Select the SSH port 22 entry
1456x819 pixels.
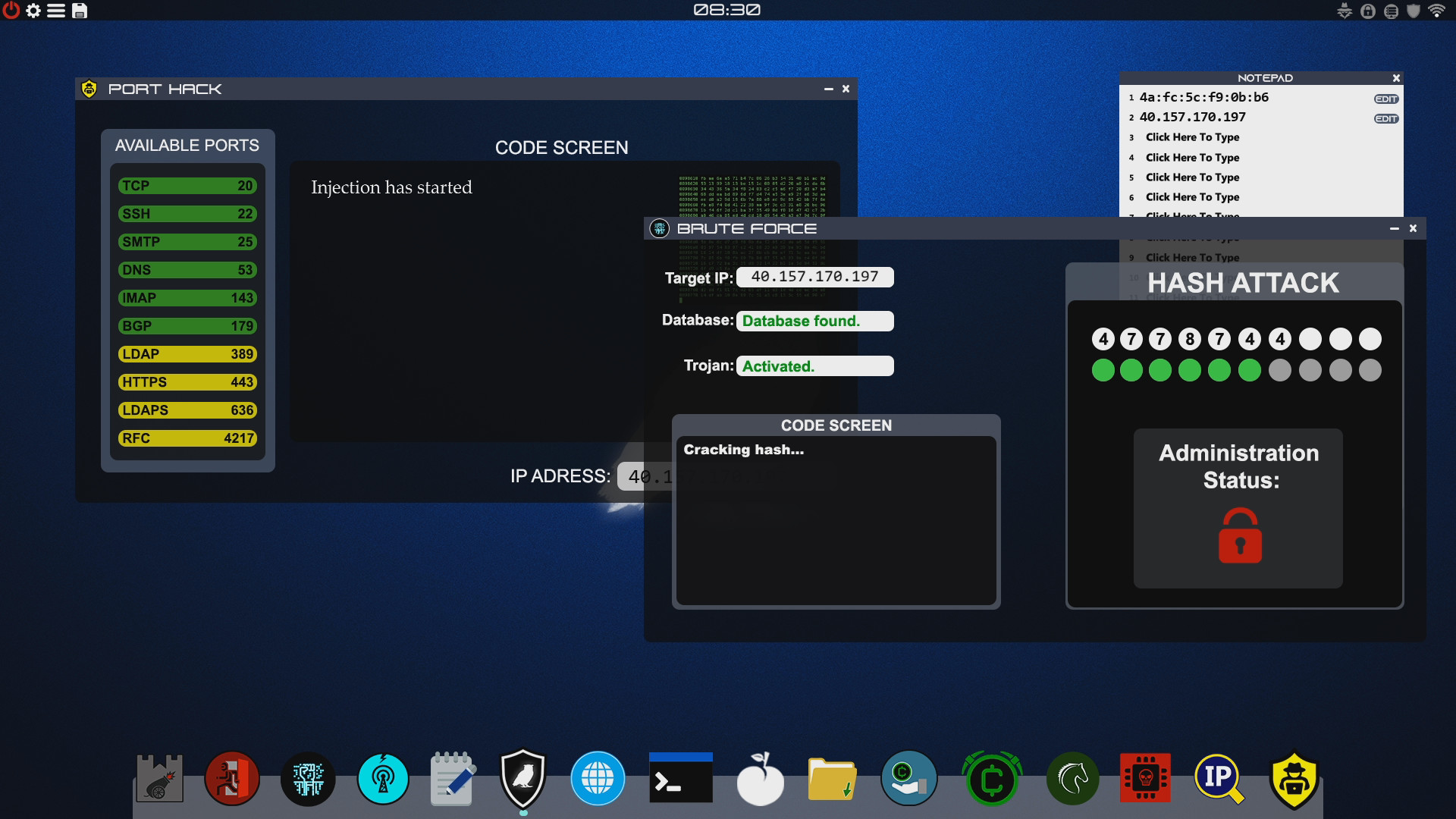coord(187,213)
